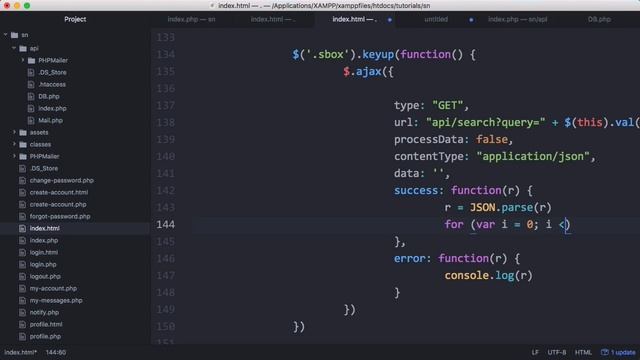Collapse the api folder arrow
The width and height of the screenshot is (640, 360).
click(x=14, y=48)
